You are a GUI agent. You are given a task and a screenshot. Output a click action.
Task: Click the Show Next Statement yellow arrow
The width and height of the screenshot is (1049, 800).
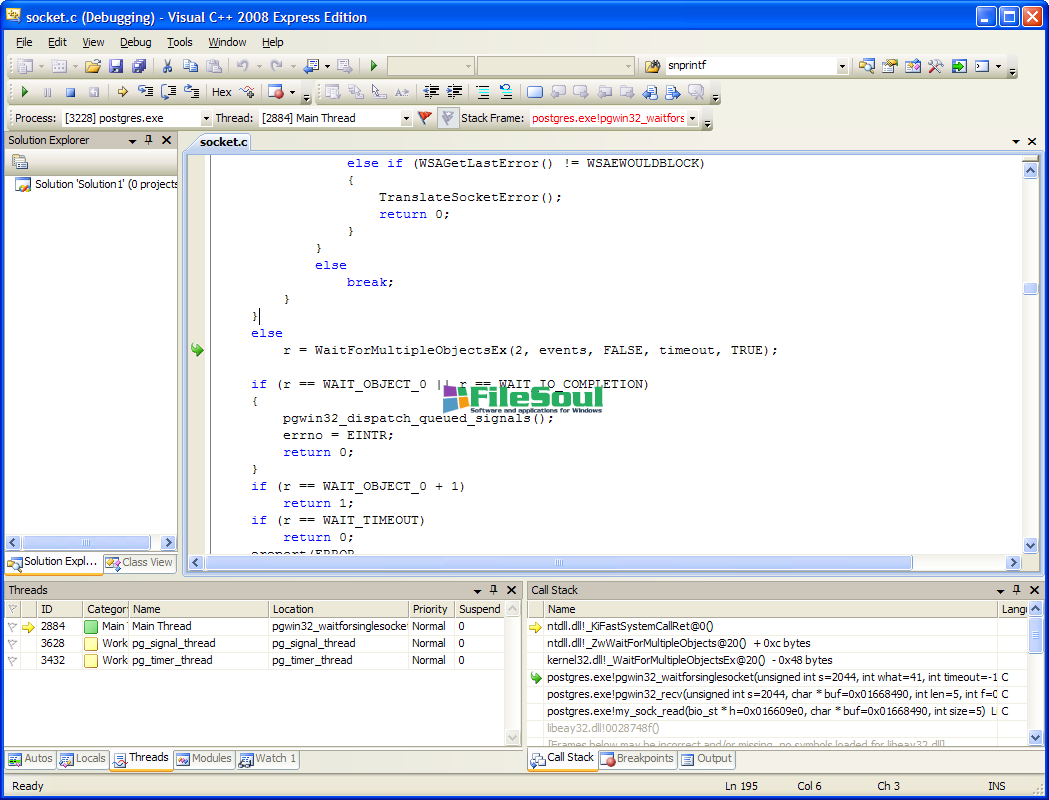pyautogui.click(x=123, y=92)
